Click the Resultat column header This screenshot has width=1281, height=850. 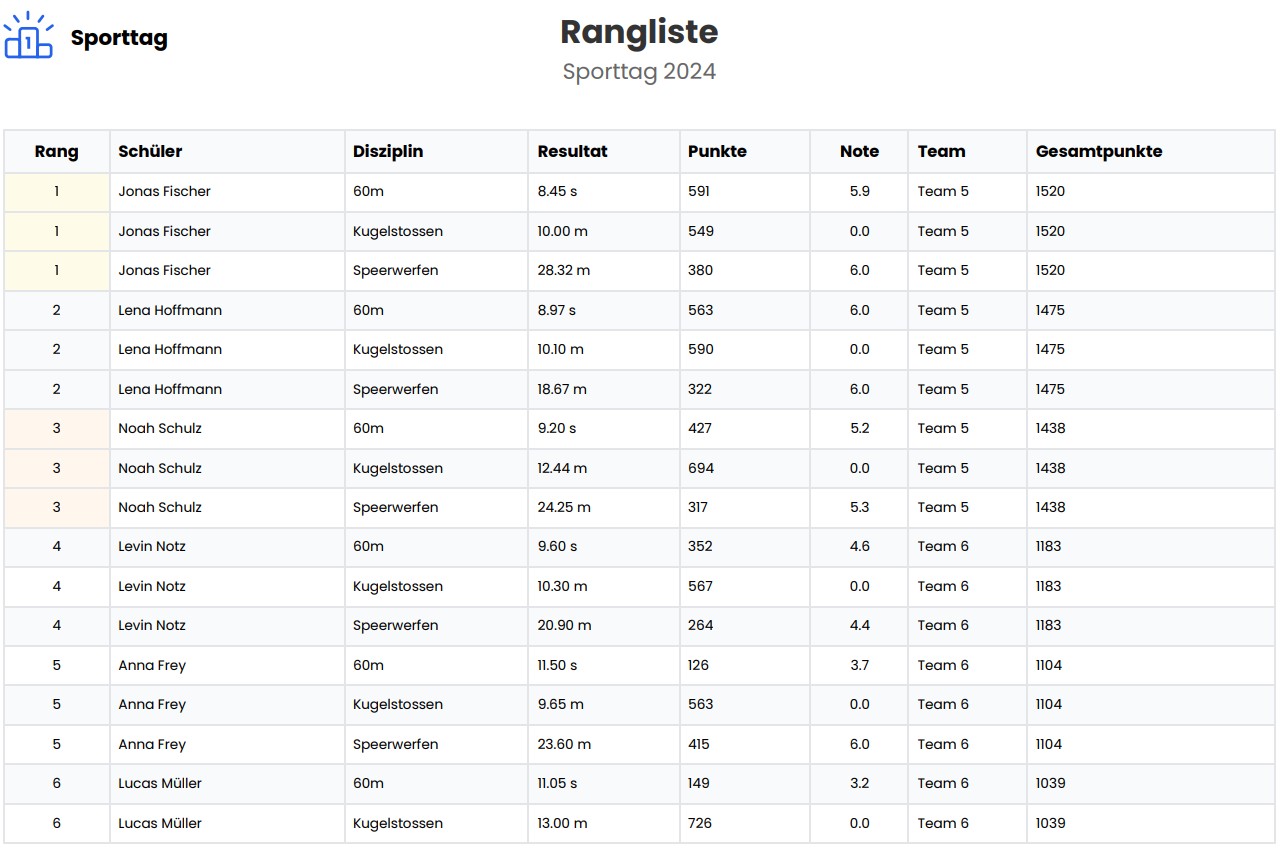pos(572,152)
